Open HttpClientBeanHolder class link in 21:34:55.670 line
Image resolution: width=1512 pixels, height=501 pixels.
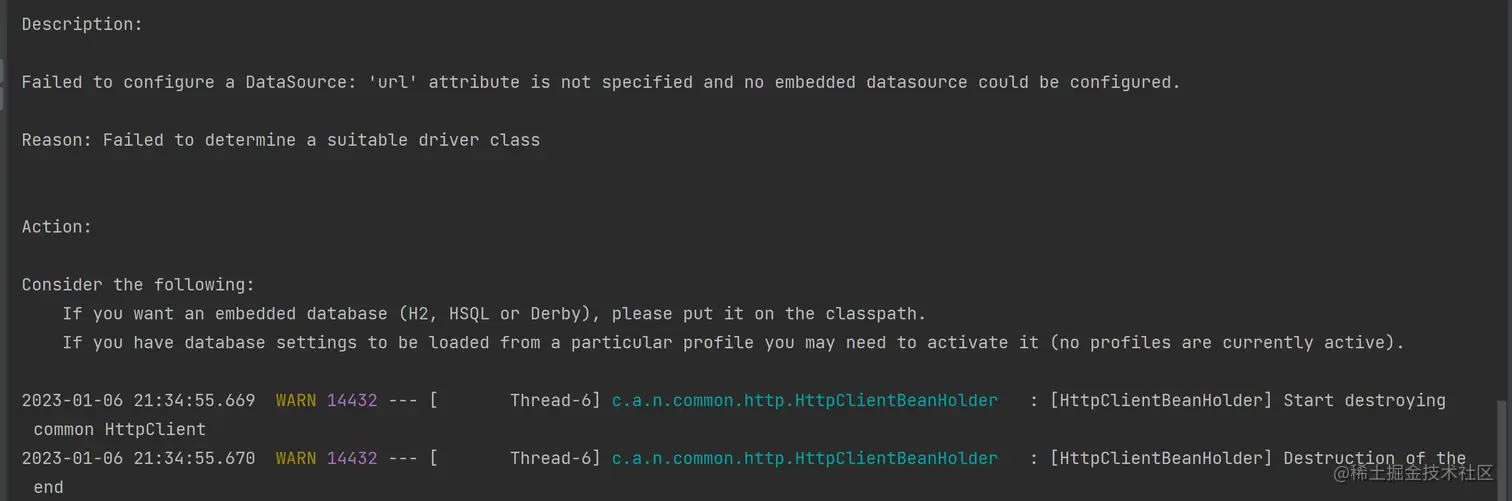coord(804,458)
